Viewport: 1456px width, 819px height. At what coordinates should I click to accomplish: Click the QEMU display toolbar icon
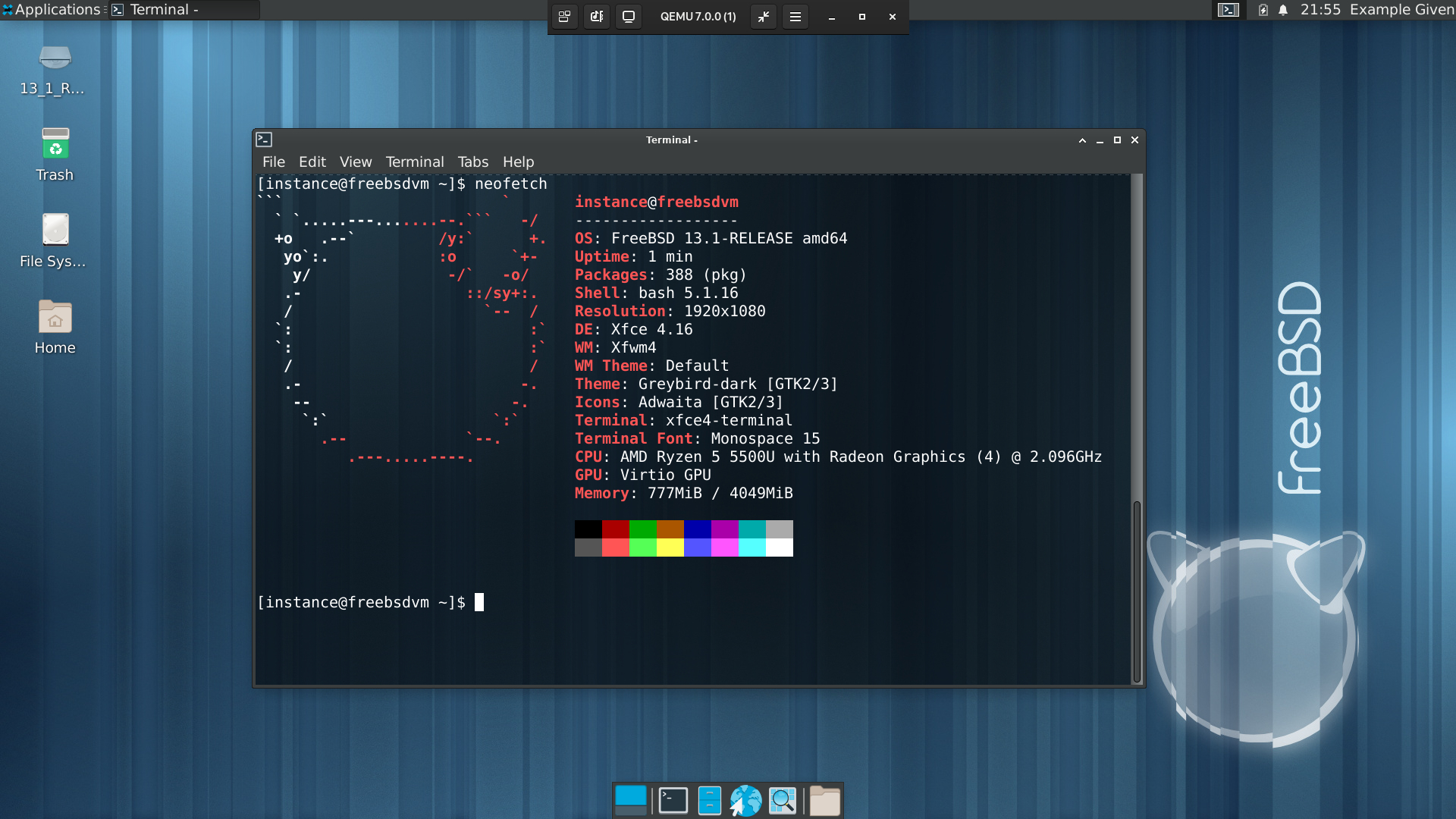(629, 17)
